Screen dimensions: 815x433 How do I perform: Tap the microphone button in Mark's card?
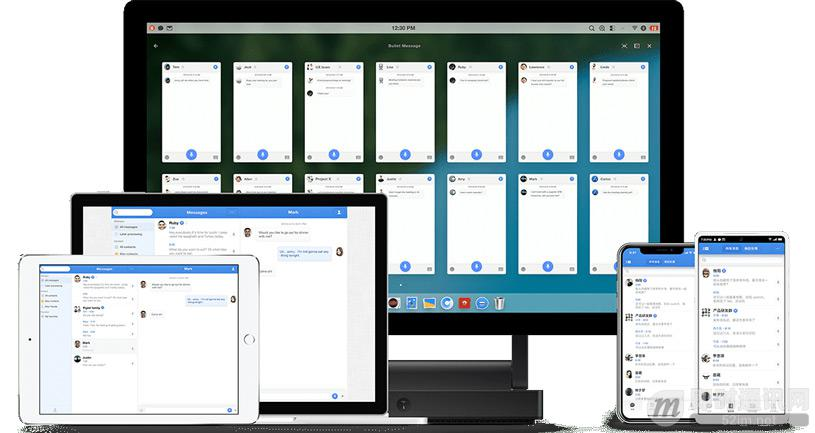547,266
